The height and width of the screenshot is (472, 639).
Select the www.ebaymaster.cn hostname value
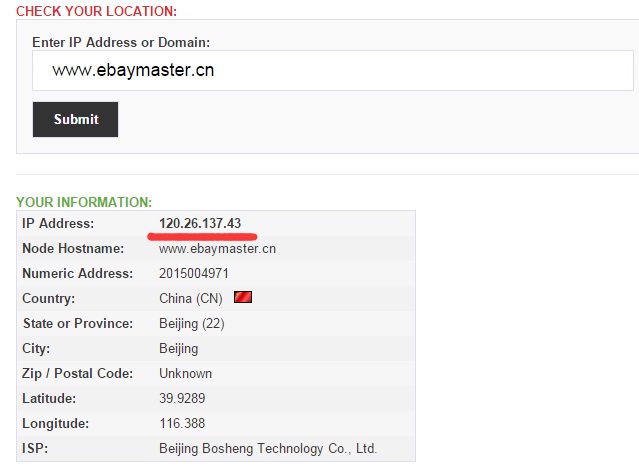click(217, 248)
